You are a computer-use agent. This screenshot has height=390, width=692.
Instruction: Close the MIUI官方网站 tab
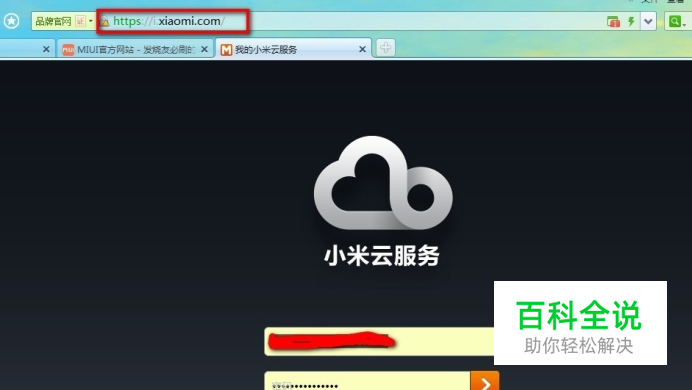coord(204,49)
